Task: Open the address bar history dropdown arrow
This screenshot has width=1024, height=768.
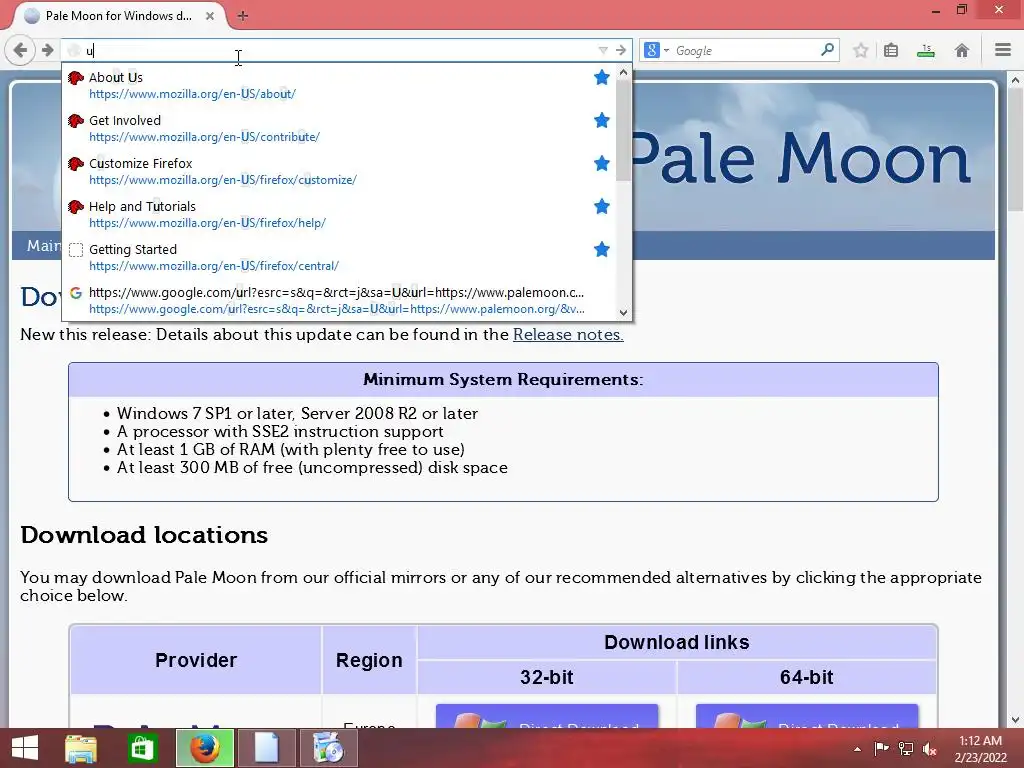Action: [x=603, y=50]
